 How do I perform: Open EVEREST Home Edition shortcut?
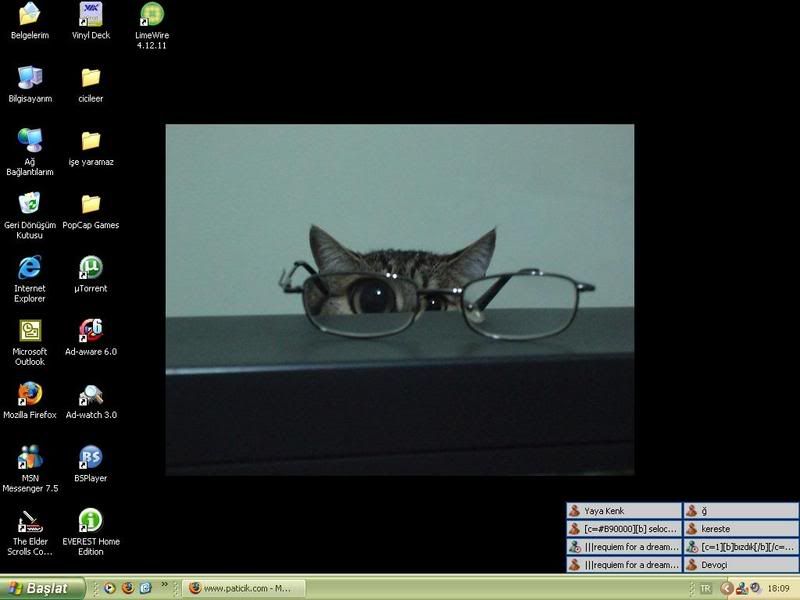click(x=90, y=520)
